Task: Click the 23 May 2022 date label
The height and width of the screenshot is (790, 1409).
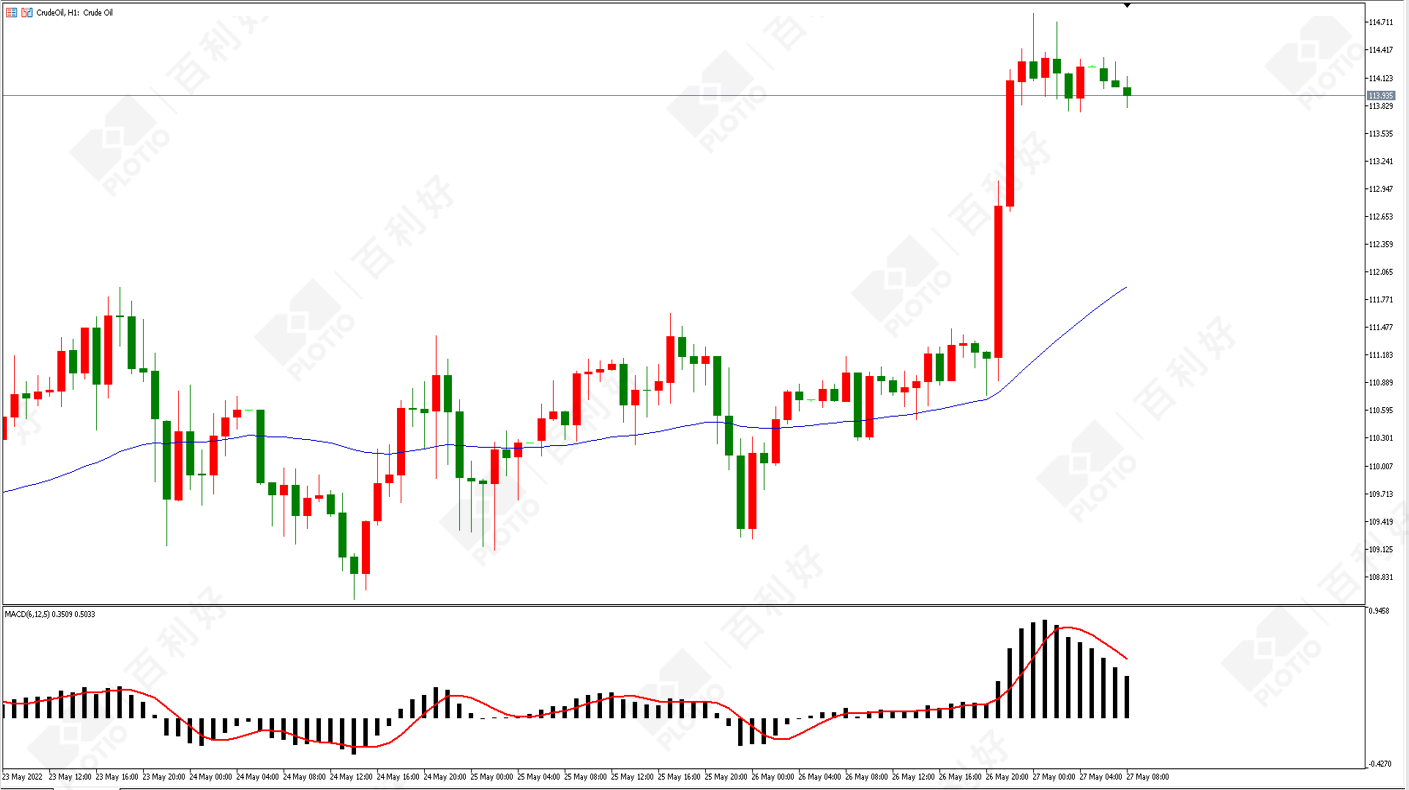Action: (21, 777)
